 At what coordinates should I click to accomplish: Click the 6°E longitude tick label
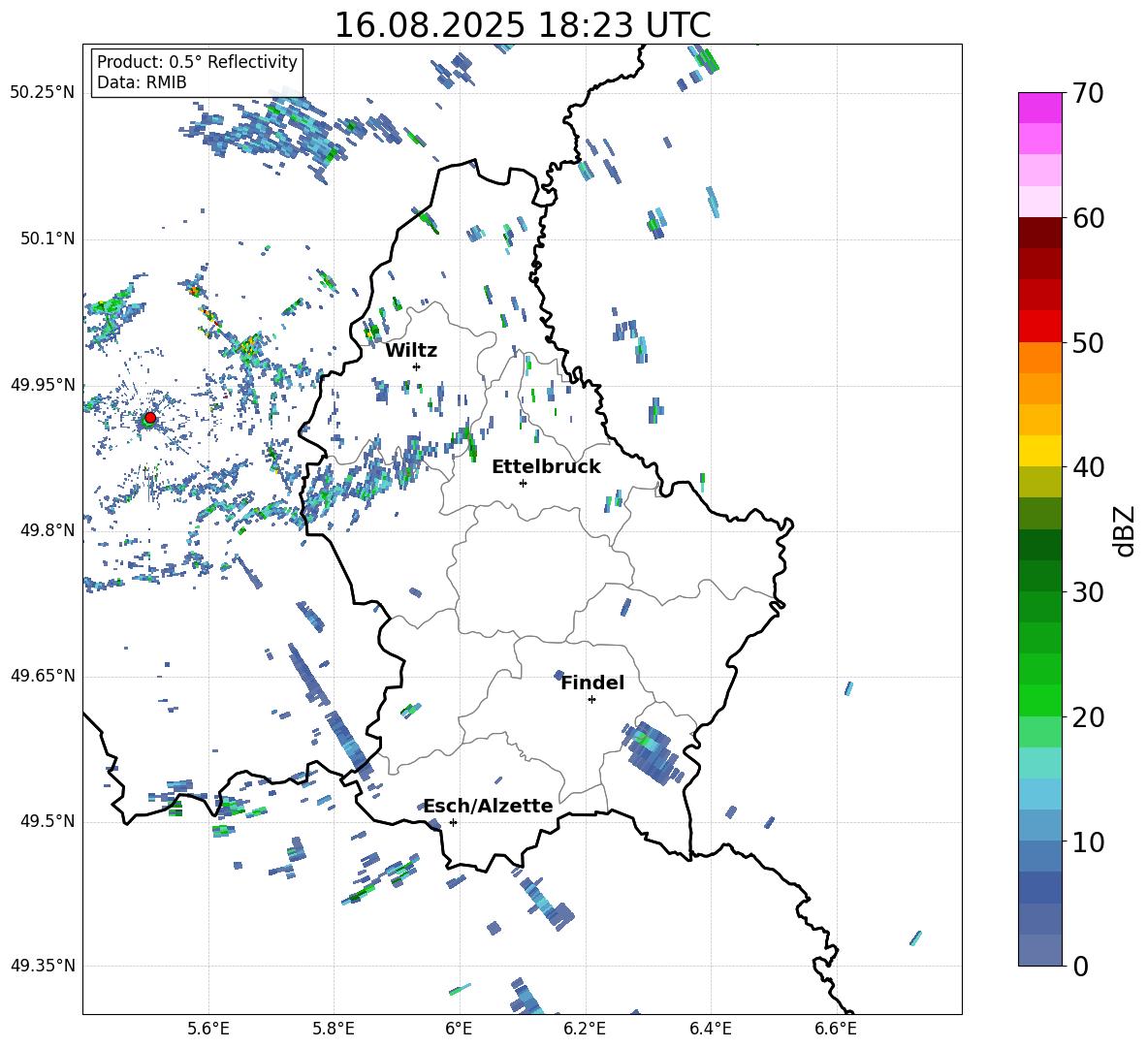[x=459, y=1029]
